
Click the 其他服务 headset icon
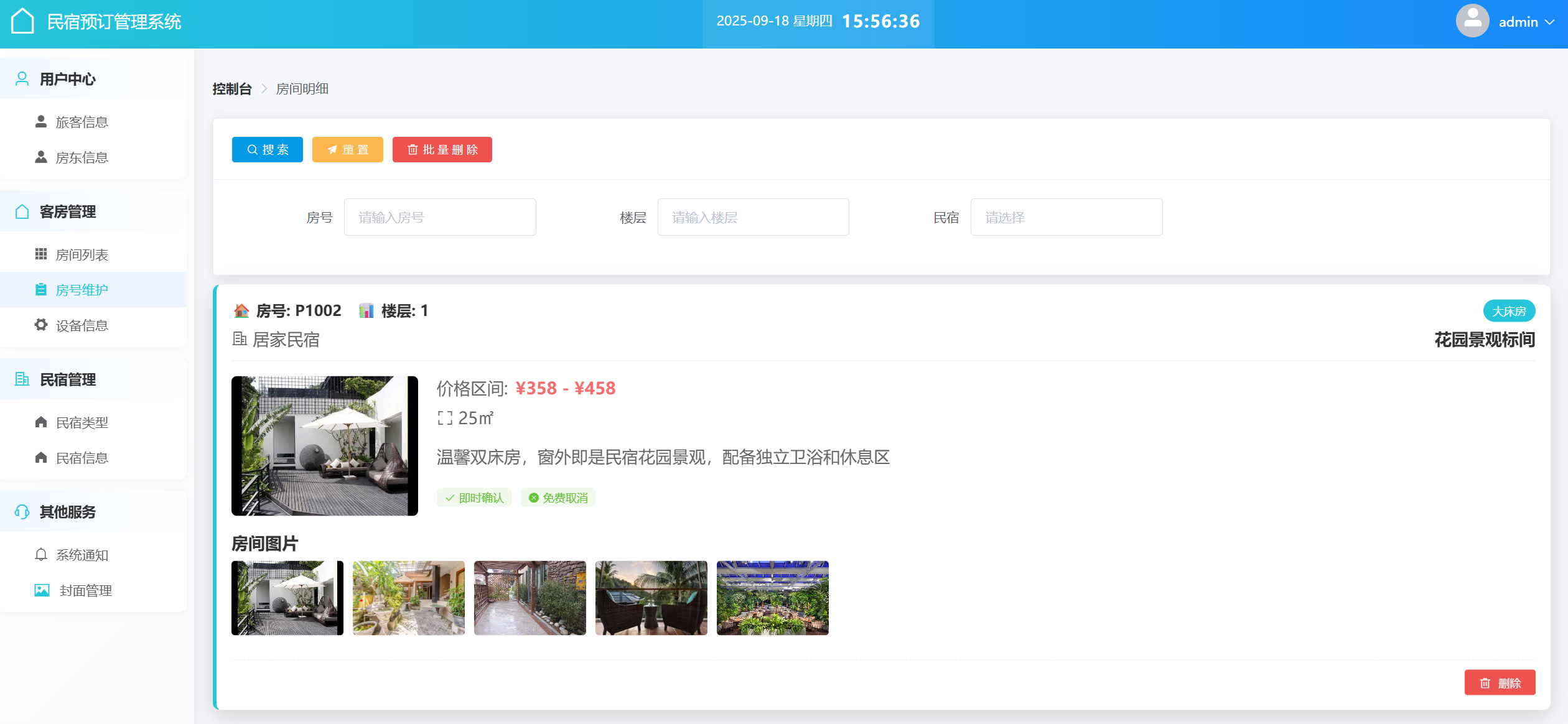tap(22, 512)
